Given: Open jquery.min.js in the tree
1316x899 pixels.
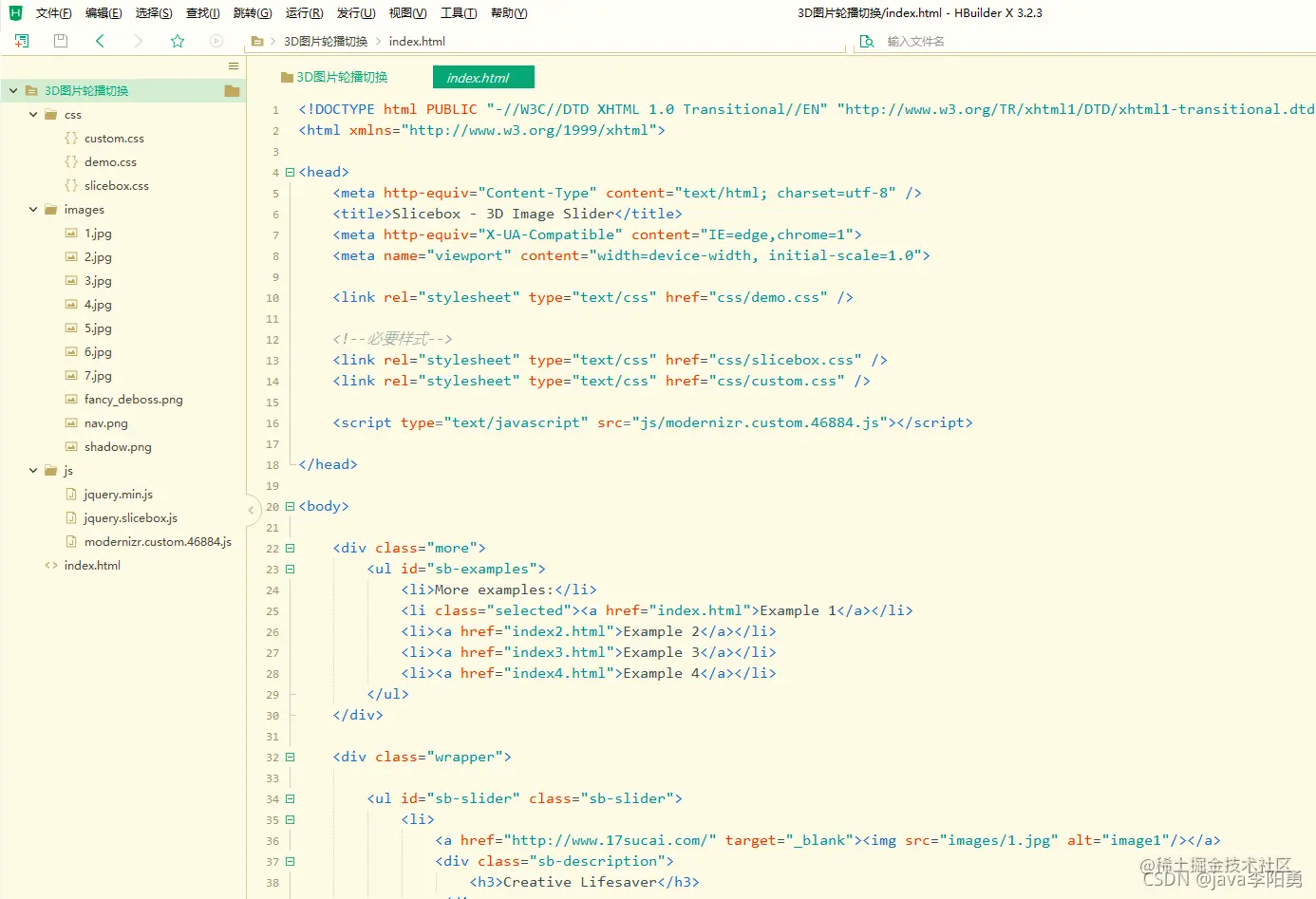Looking at the screenshot, I should tap(118, 494).
